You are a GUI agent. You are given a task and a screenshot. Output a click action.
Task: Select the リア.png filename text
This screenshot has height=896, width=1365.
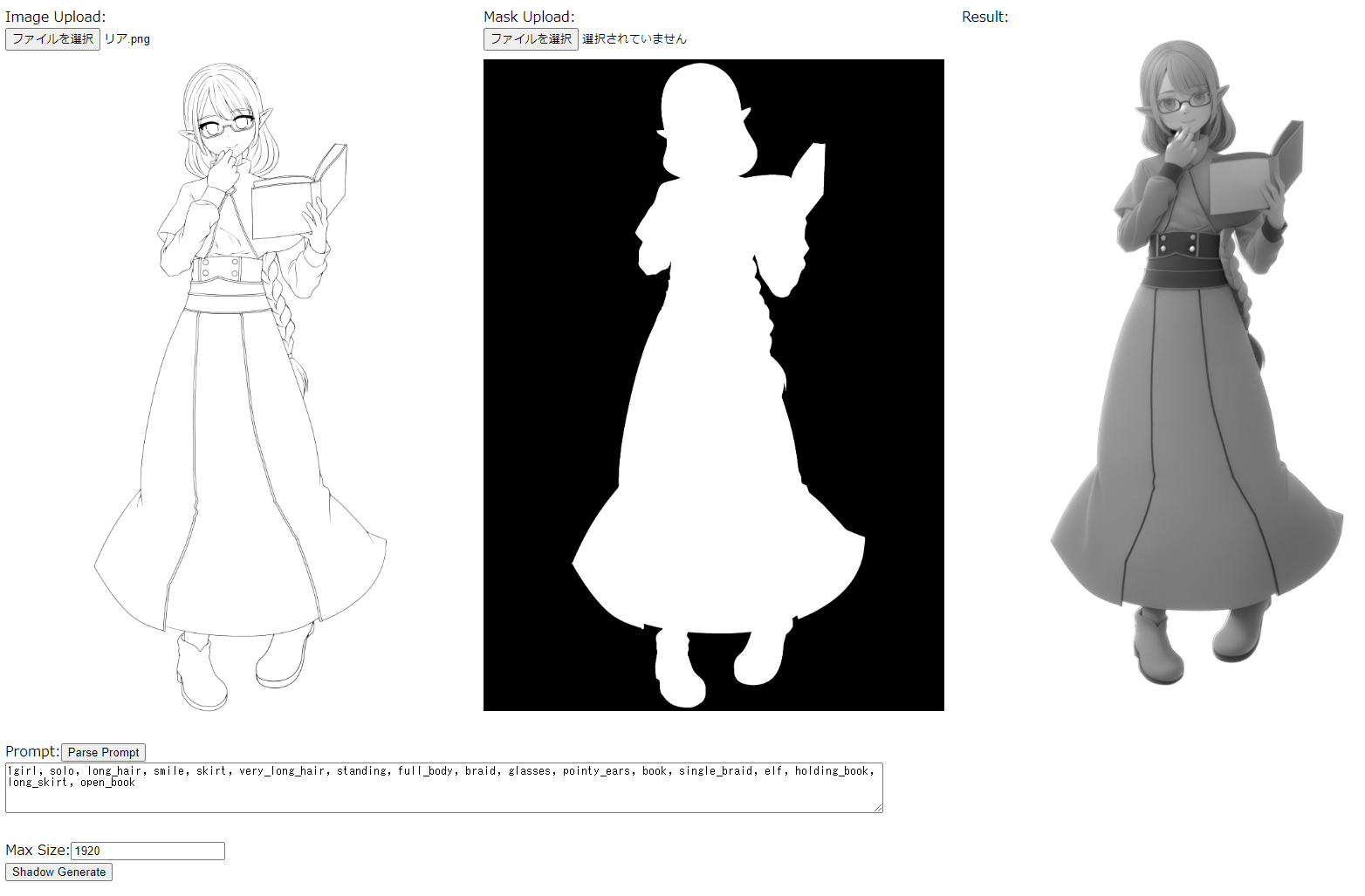pos(127,38)
